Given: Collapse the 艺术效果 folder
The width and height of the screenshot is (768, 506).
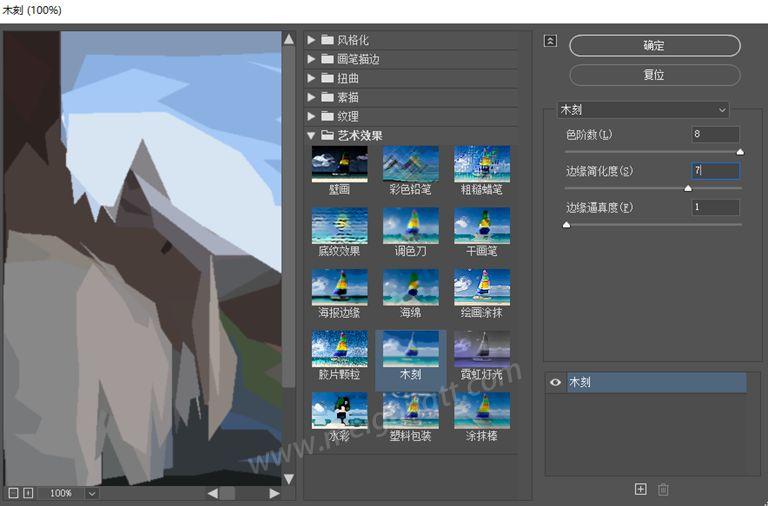Looking at the screenshot, I should [x=311, y=136].
